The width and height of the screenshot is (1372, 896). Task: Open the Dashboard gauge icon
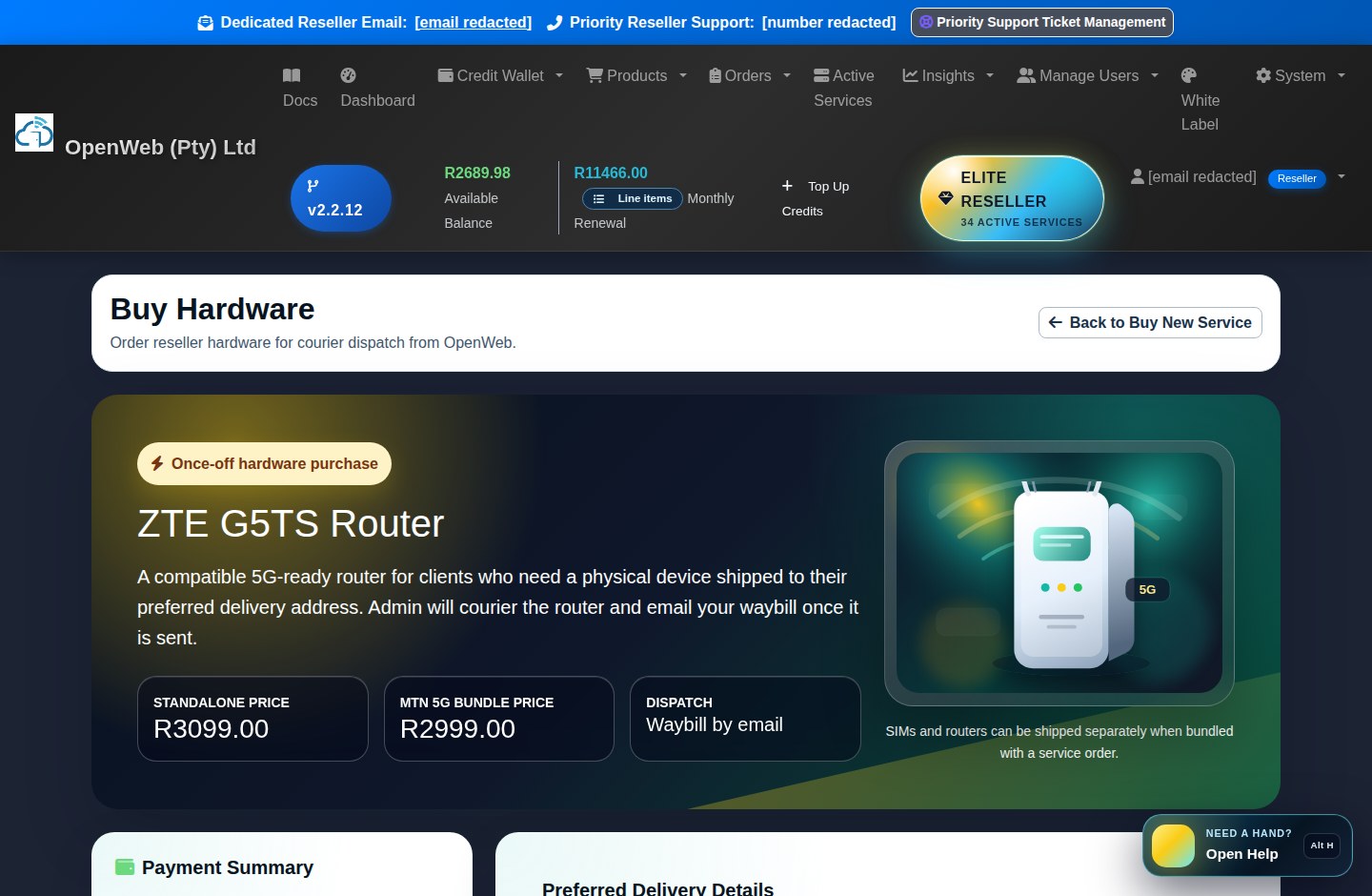[x=349, y=75]
